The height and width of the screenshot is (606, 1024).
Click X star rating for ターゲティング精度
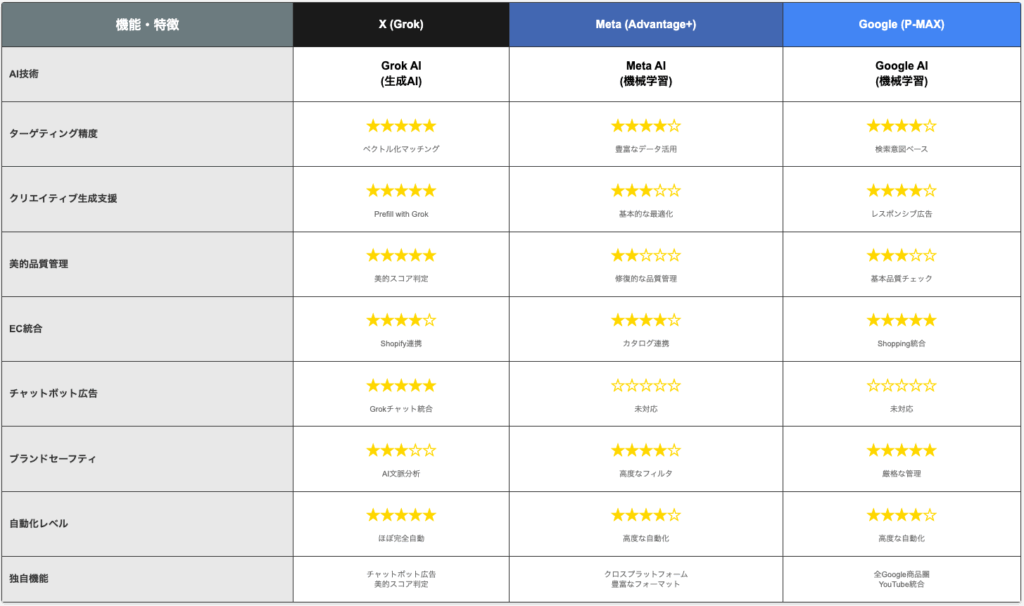tap(401, 125)
